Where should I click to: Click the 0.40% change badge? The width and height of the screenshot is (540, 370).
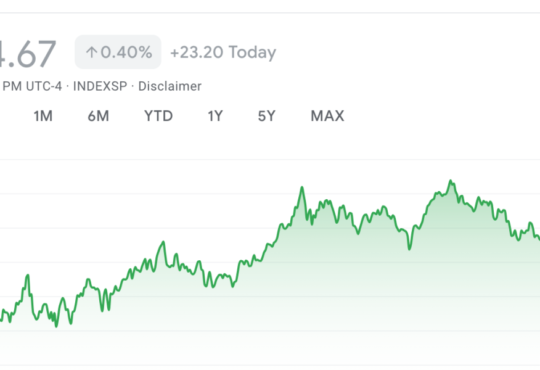click(x=118, y=52)
